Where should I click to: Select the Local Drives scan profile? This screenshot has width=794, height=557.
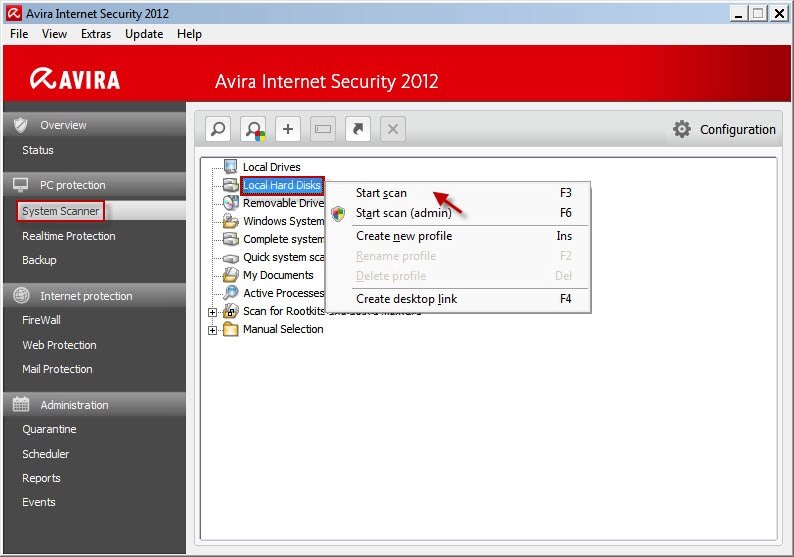click(271, 167)
